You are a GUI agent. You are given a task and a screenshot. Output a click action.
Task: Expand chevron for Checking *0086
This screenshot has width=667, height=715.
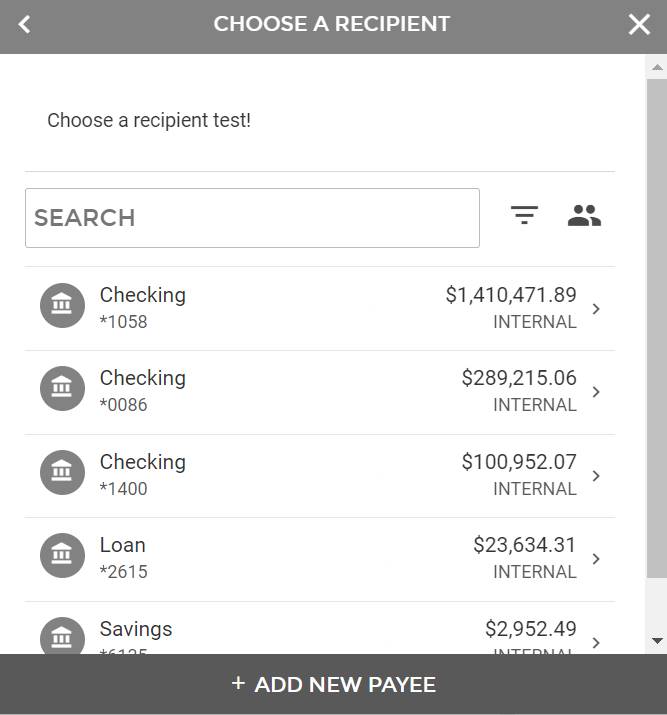pos(597,392)
